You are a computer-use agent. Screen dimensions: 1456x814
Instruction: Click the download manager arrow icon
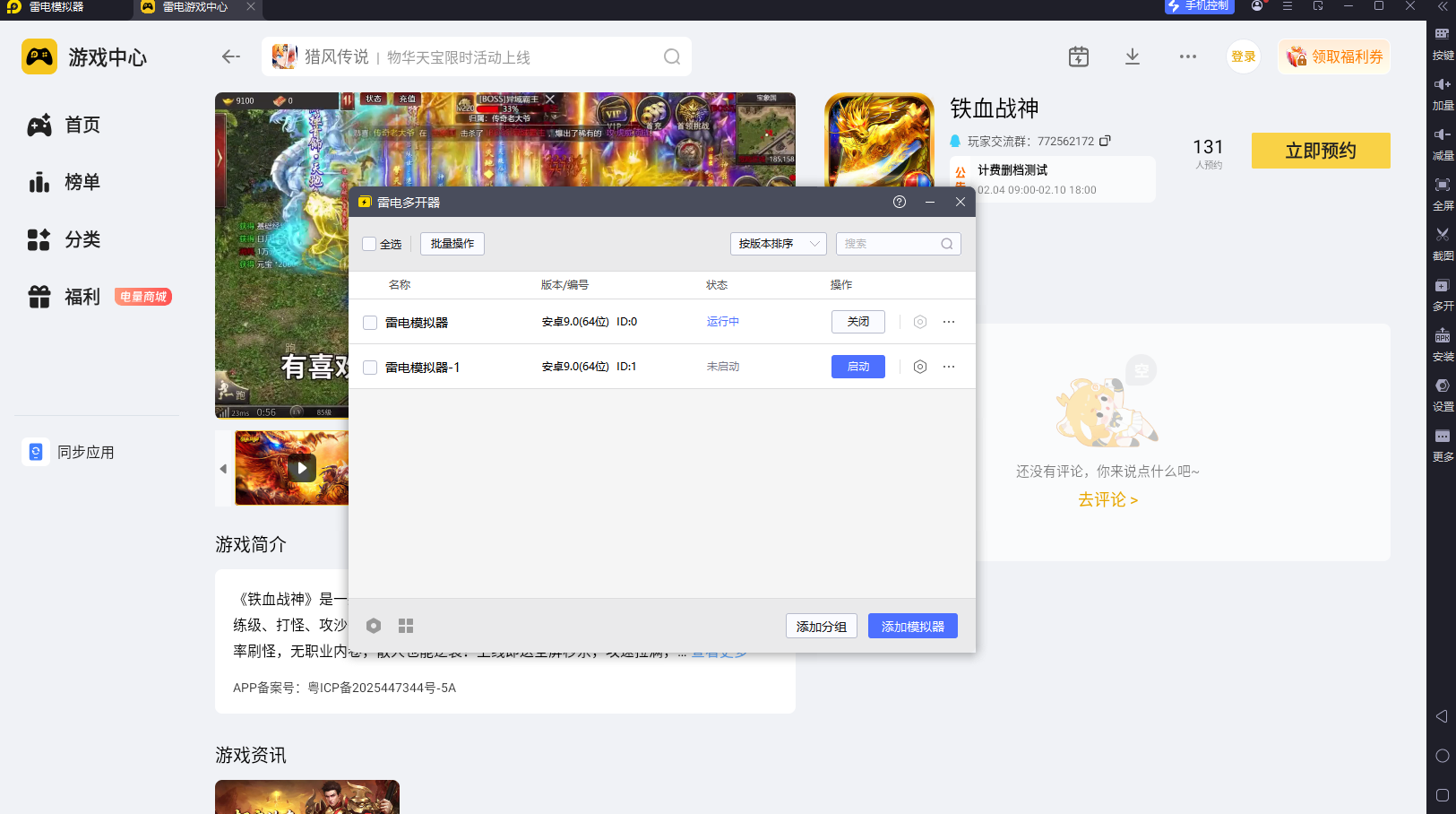[1132, 56]
